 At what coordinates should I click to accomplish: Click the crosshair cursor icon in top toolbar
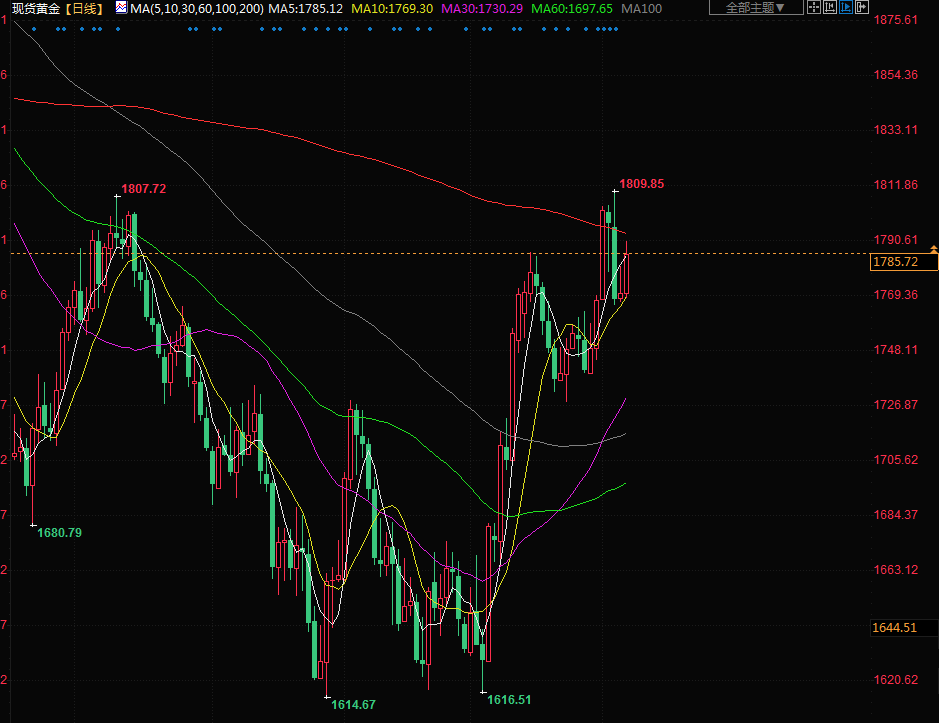click(x=813, y=8)
